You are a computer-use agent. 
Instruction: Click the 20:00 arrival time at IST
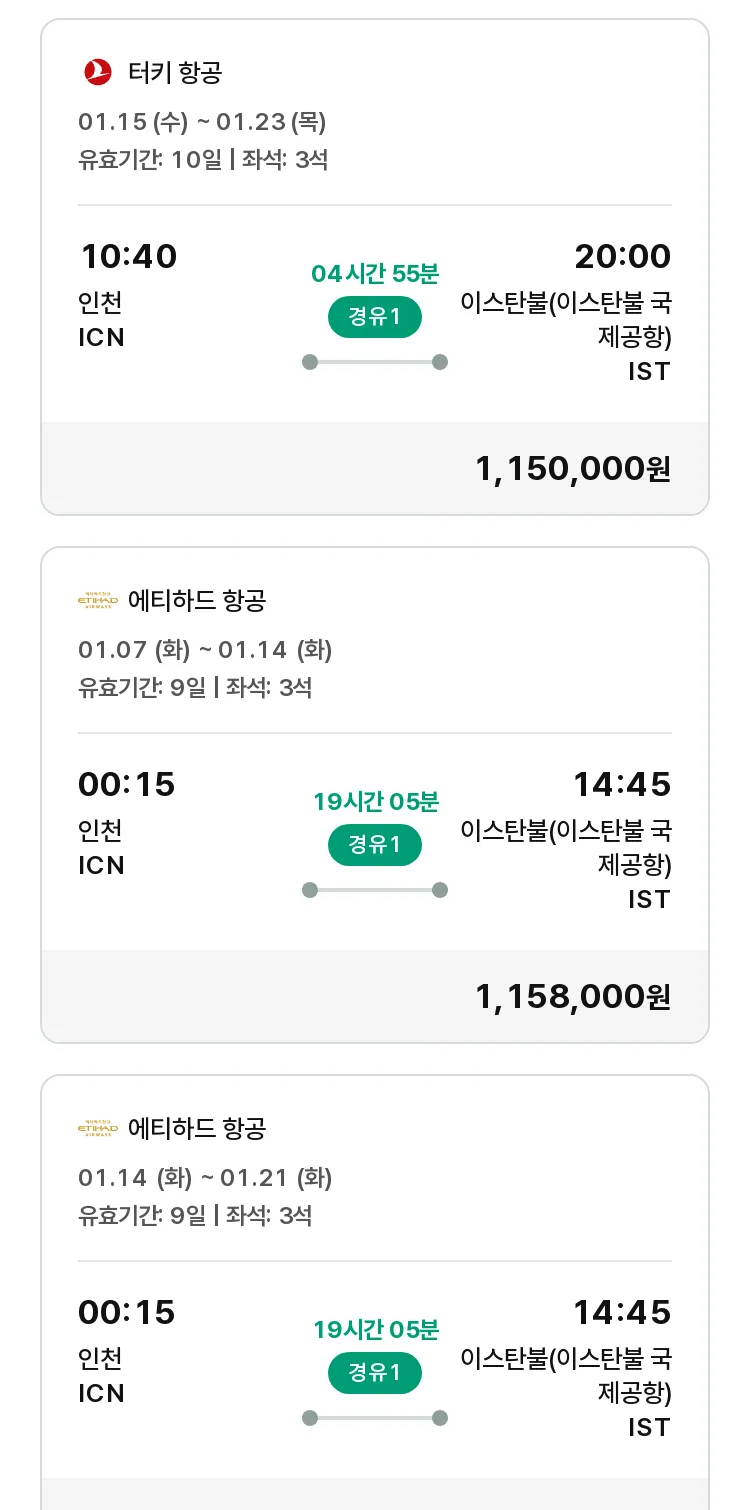[622, 257]
